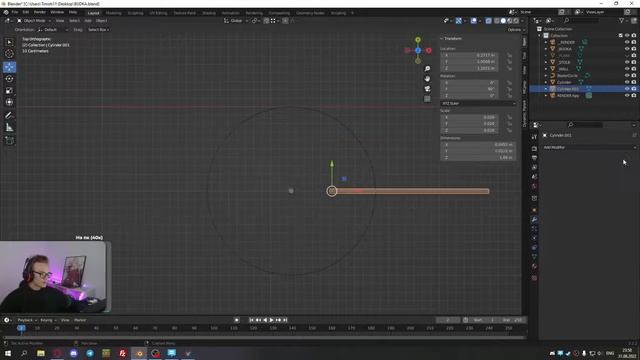Toggle snapping magnet in header
Screen dimensions: 640x360
(266, 20)
